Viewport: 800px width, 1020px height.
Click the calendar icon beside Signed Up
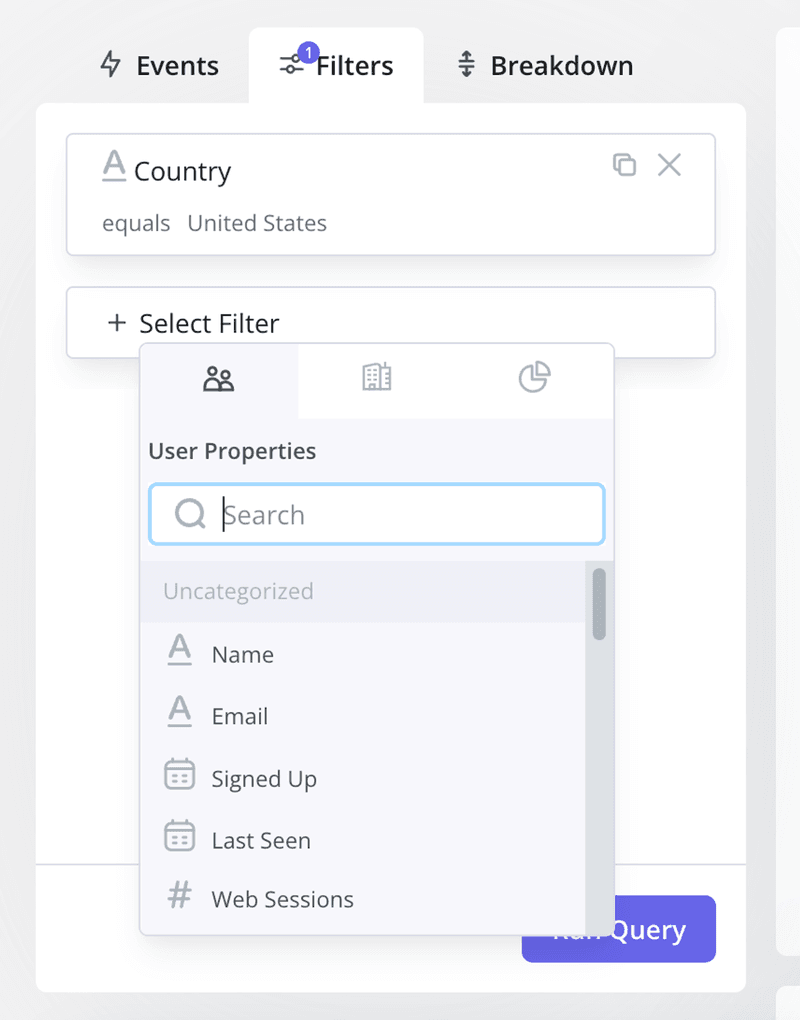click(x=179, y=775)
